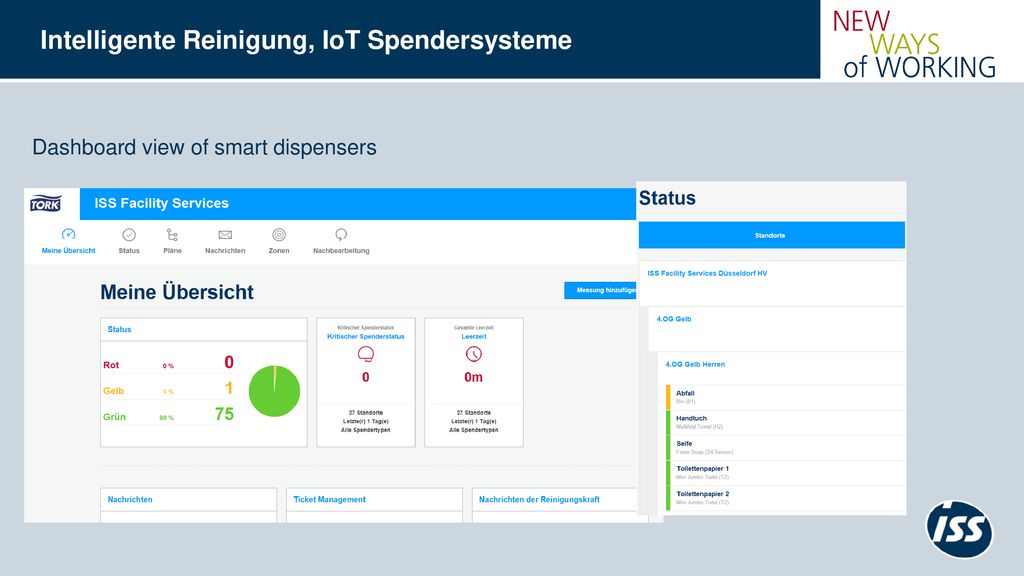Open ISS Facility Services Düsseldorf HV location
The width and height of the screenshot is (1024, 576).
(x=707, y=274)
